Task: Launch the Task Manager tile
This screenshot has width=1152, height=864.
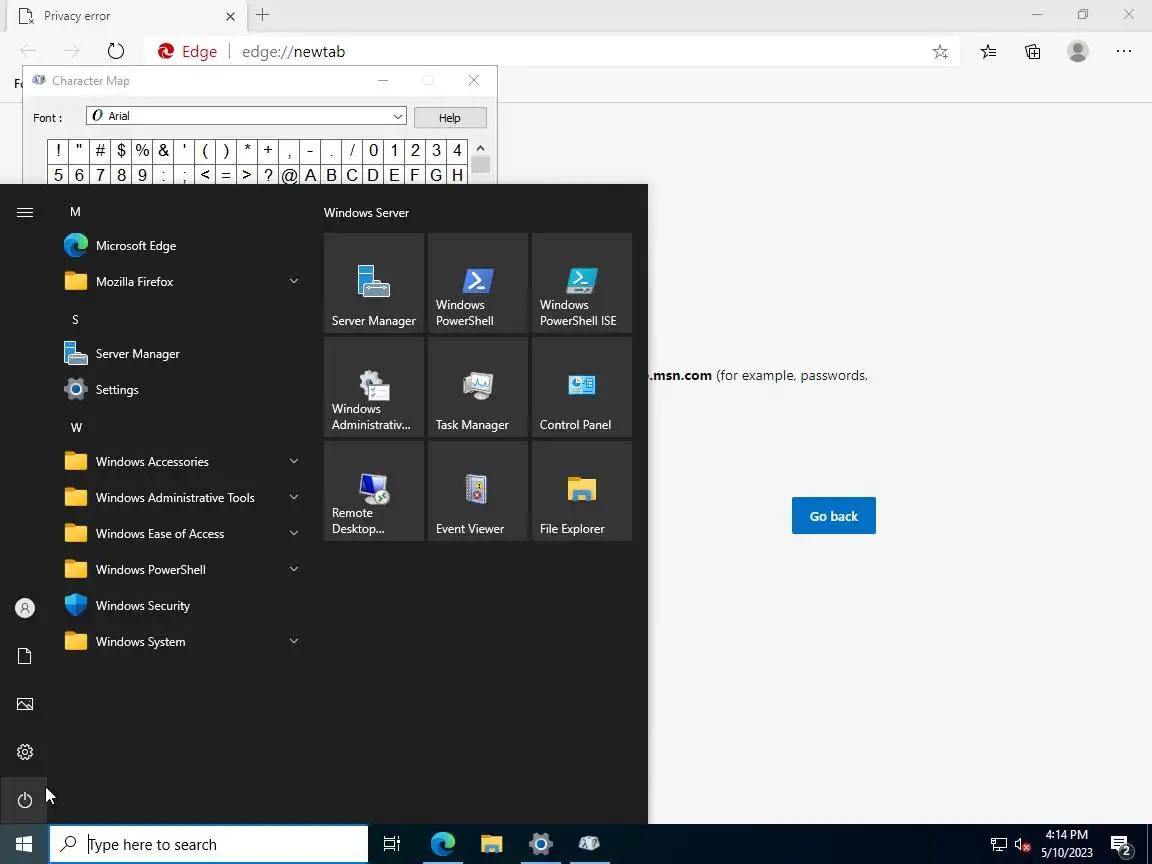Action: (478, 387)
